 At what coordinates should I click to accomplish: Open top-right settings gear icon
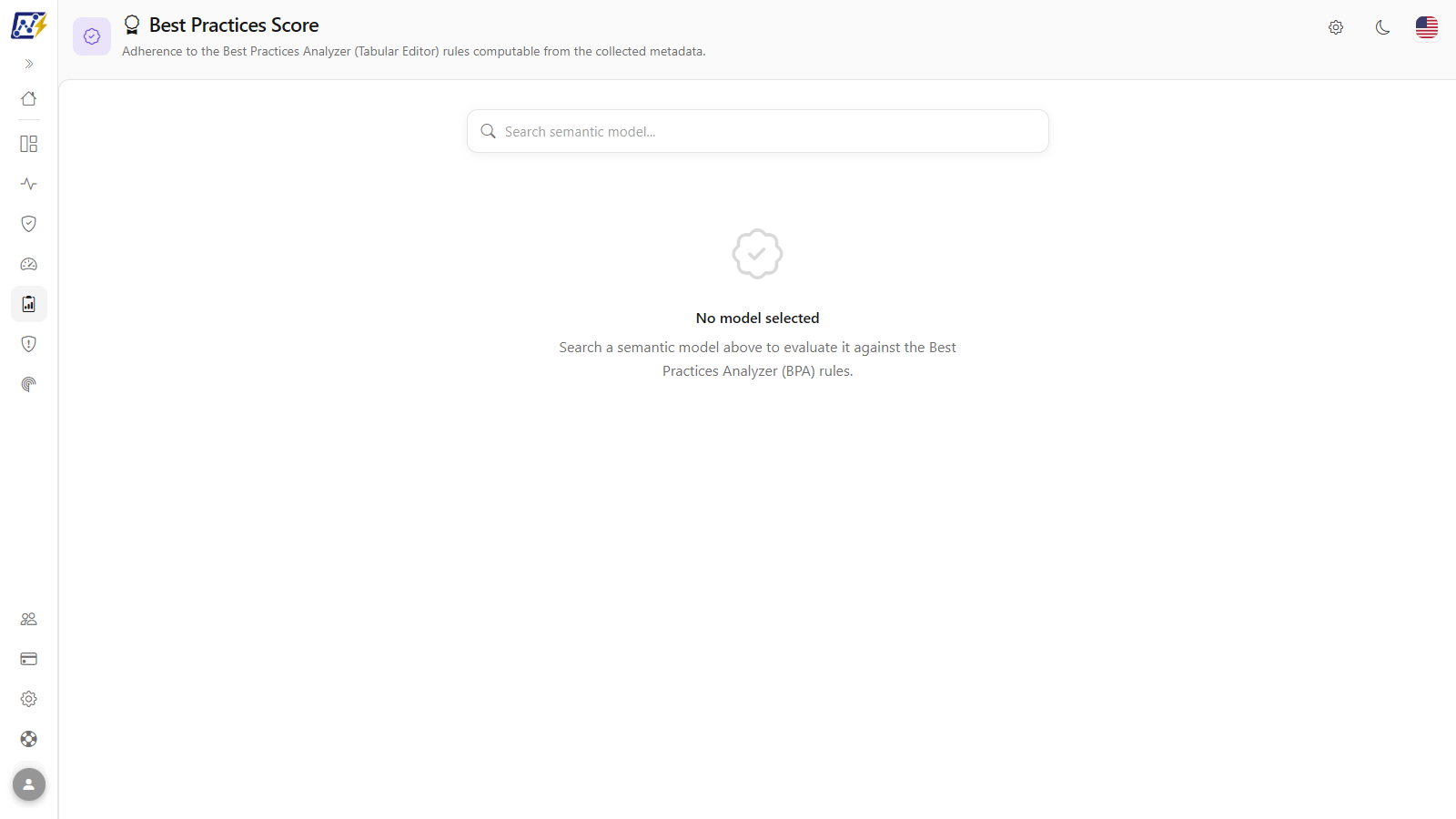coord(1336,27)
